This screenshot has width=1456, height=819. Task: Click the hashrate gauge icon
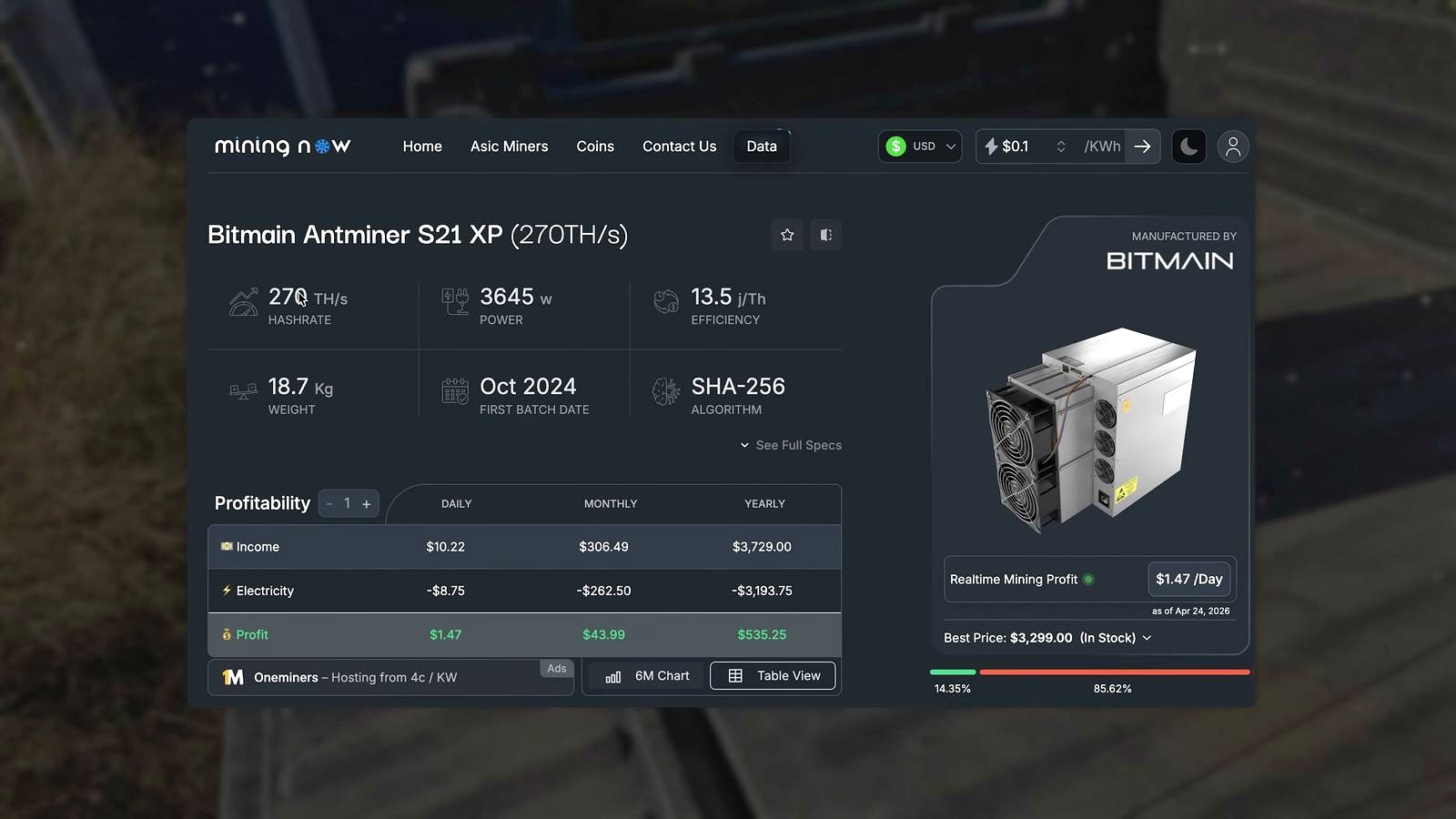[x=243, y=302]
